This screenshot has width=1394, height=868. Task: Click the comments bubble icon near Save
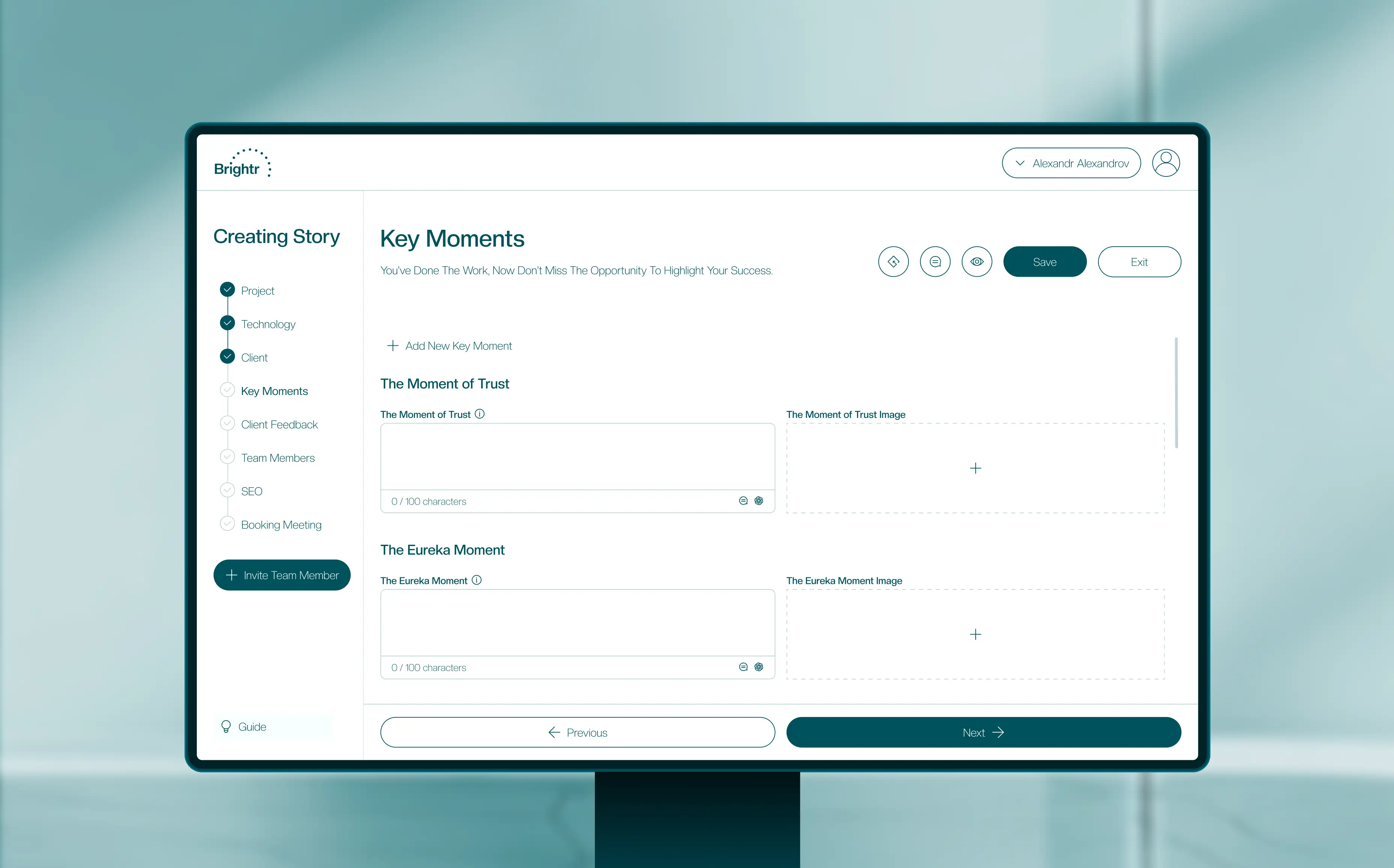point(935,261)
